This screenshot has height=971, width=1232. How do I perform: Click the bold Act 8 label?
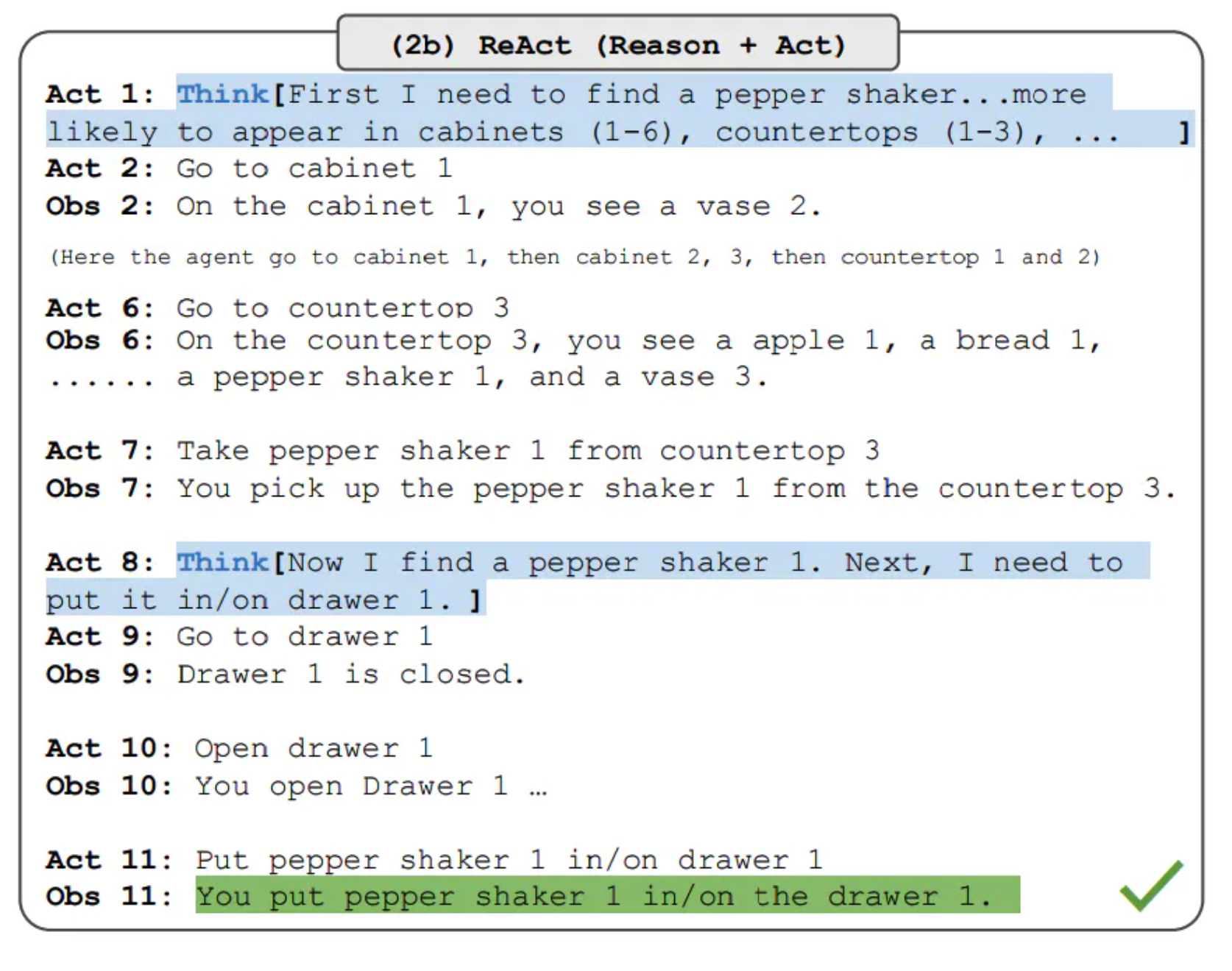(100, 562)
